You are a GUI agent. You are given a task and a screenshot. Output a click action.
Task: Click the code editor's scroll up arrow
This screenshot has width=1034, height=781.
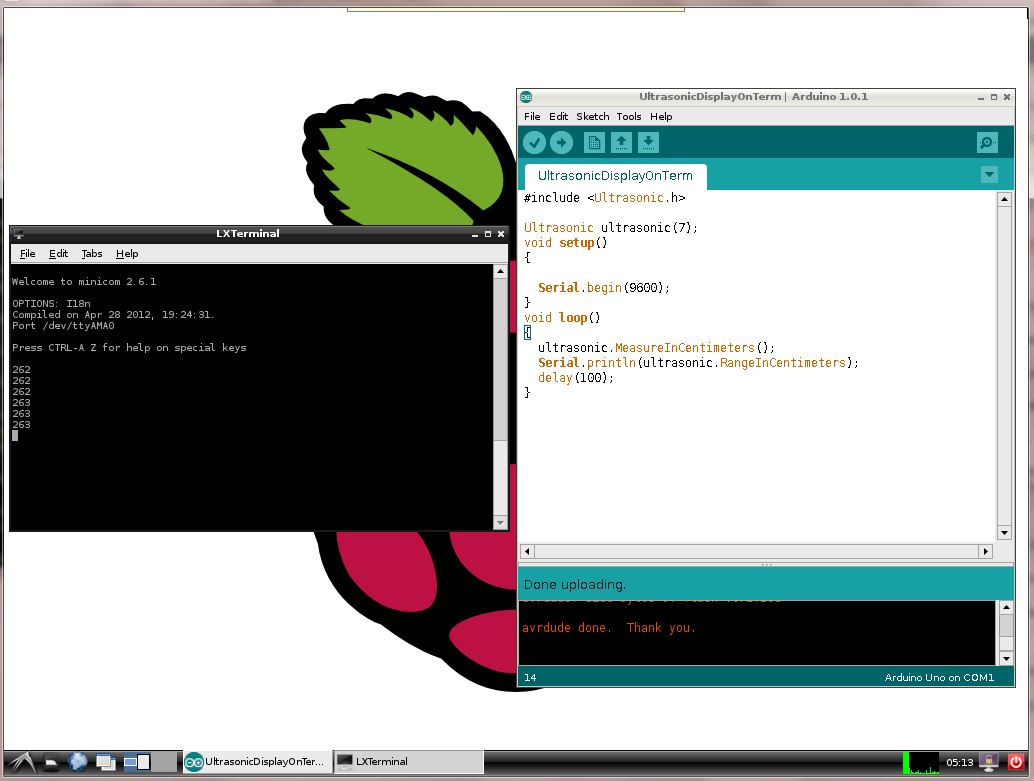[1004, 199]
